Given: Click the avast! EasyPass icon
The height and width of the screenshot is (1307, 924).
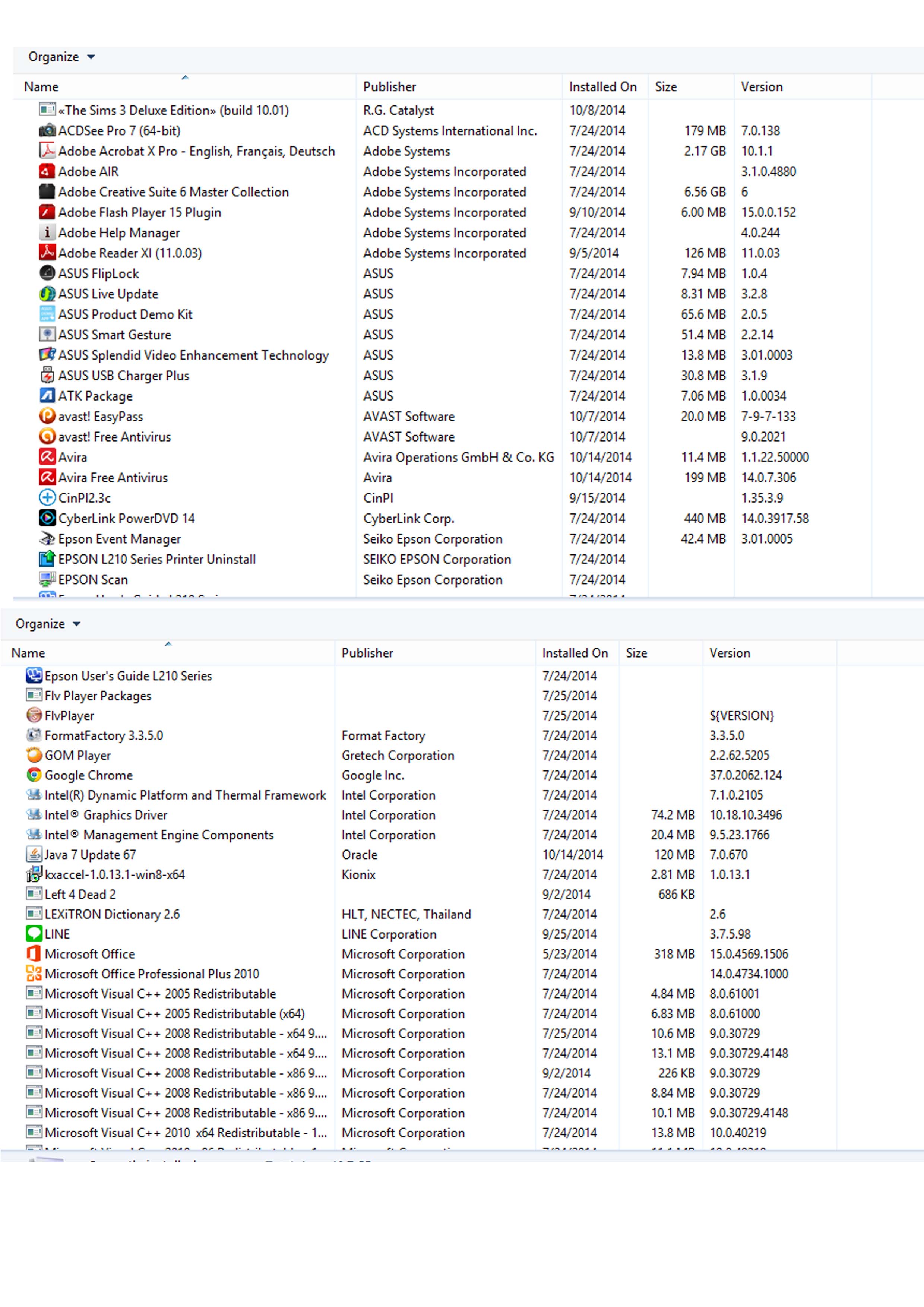Looking at the screenshot, I should pyautogui.click(x=47, y=416).
